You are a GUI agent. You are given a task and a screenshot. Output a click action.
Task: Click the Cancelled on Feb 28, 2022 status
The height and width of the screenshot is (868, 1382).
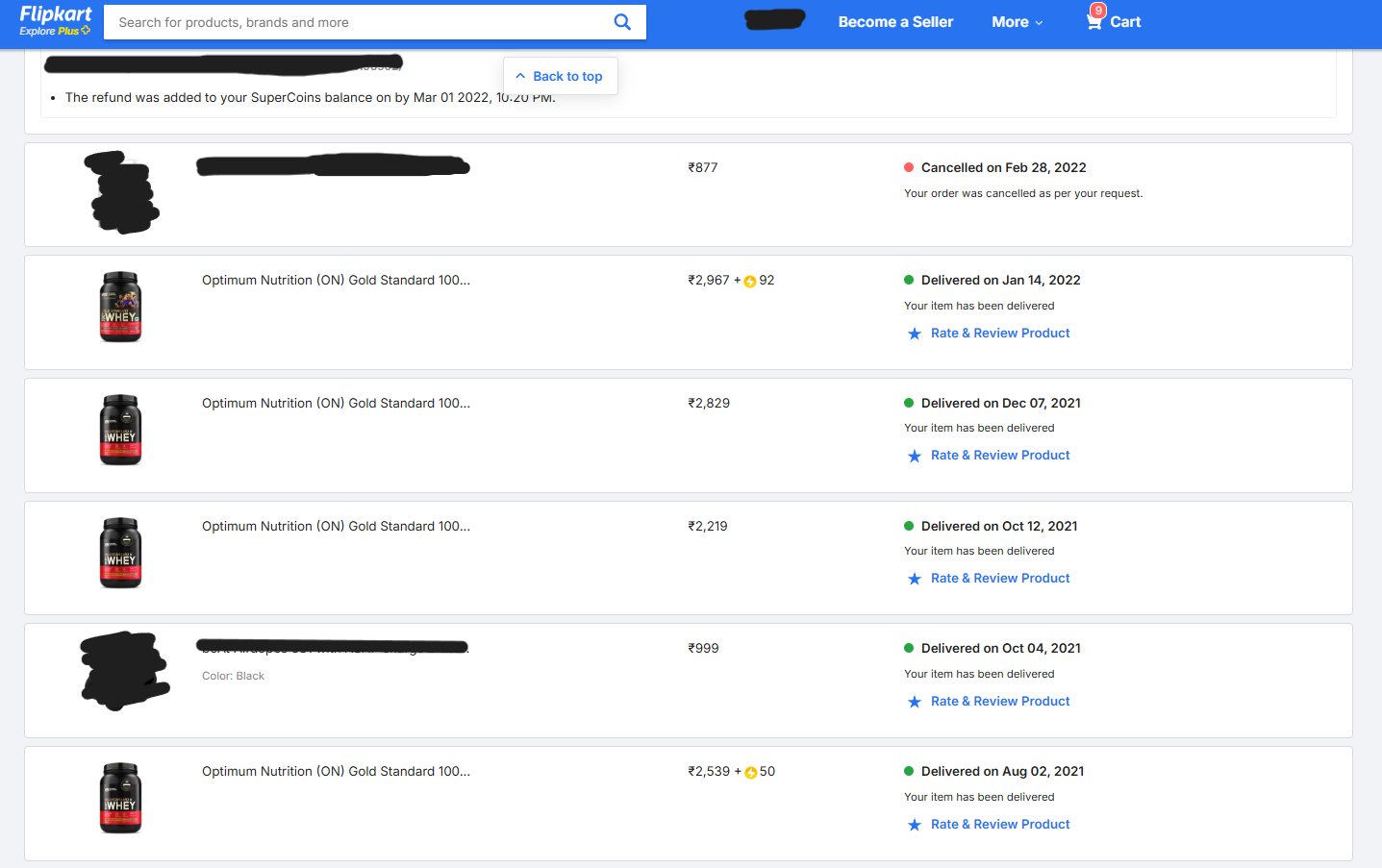tap(1003, 167)
